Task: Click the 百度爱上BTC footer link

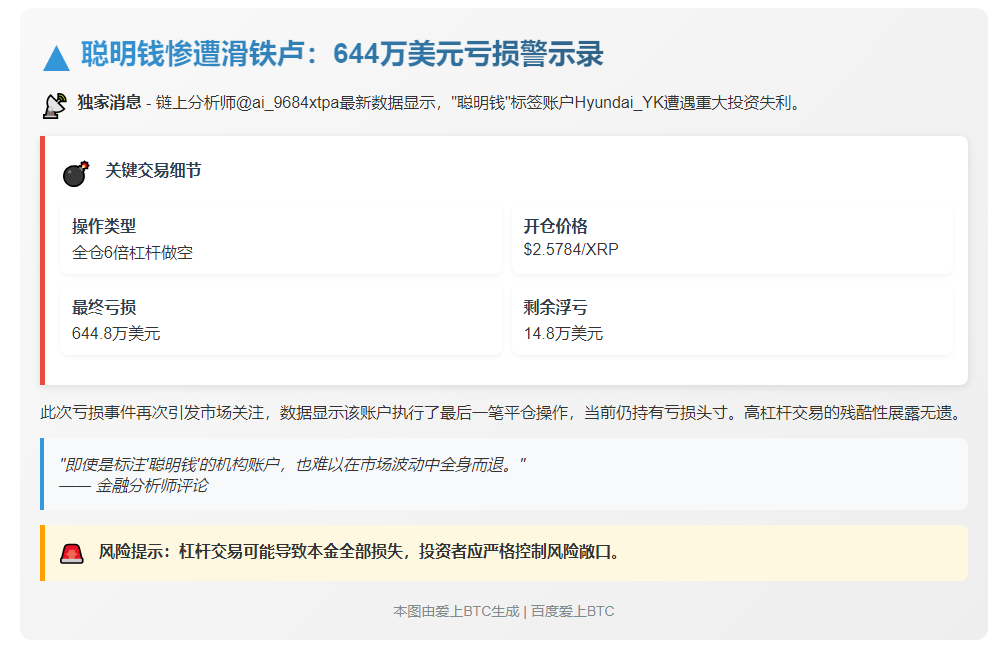Action: 572,611
